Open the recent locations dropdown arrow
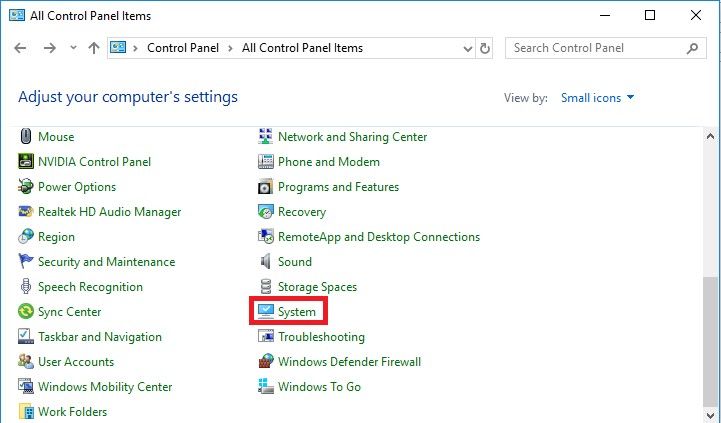Image resolution: width=721 pixels, height=423 pixels. (73, 48)
